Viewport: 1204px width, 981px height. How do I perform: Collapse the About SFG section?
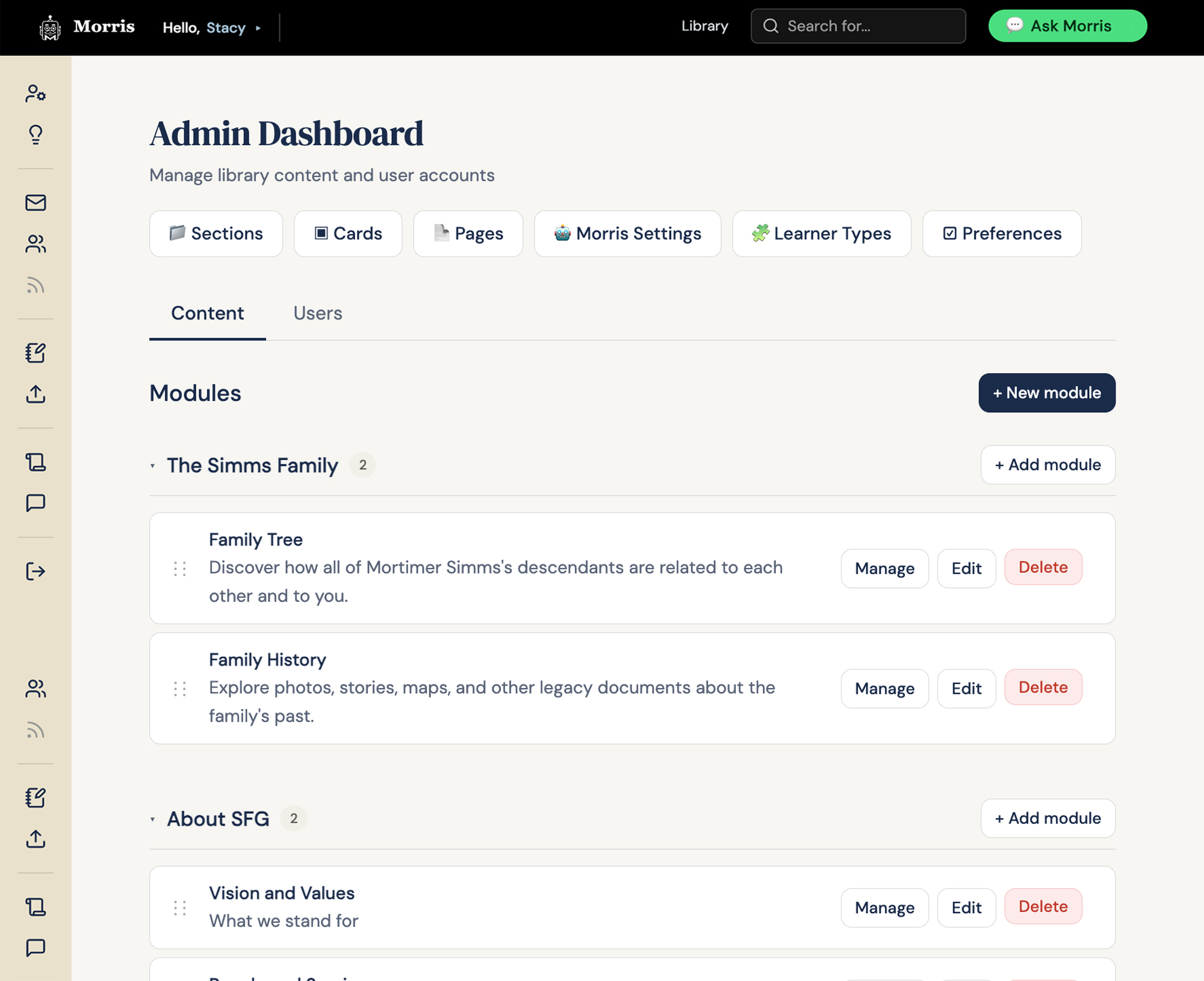[x=153, y=819]
